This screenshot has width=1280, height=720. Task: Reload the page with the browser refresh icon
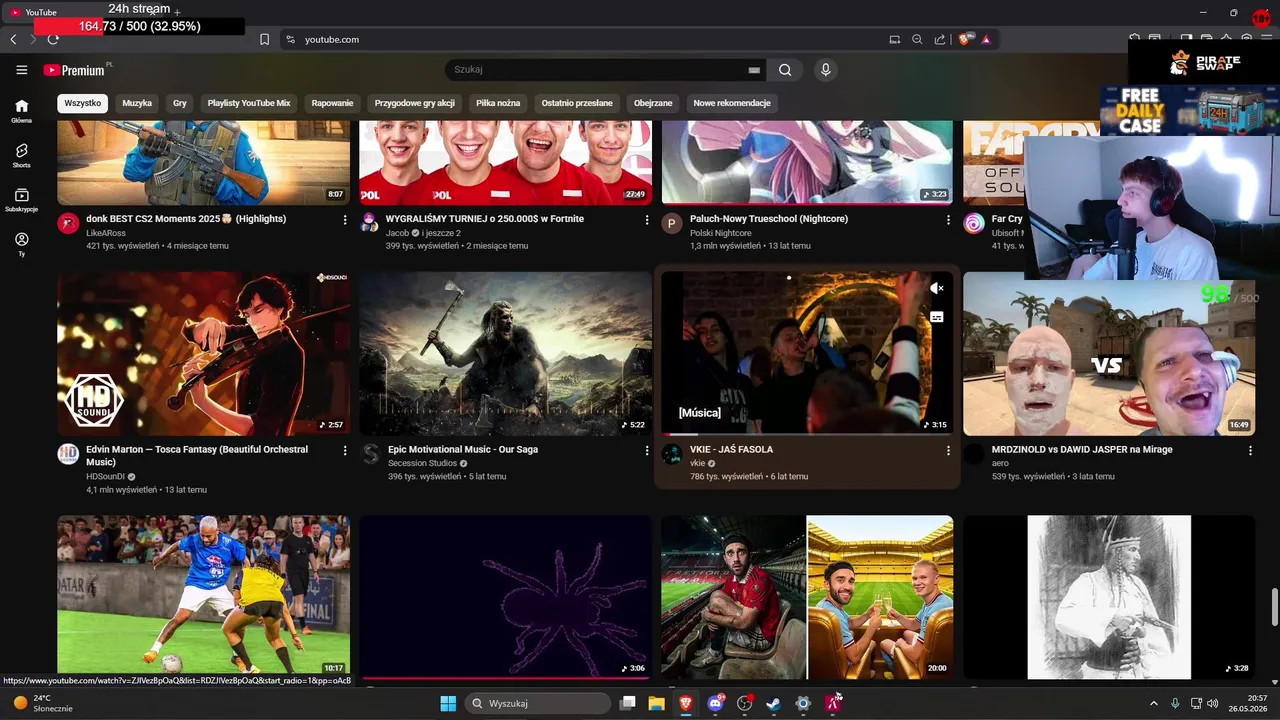(x=53, y=39)
